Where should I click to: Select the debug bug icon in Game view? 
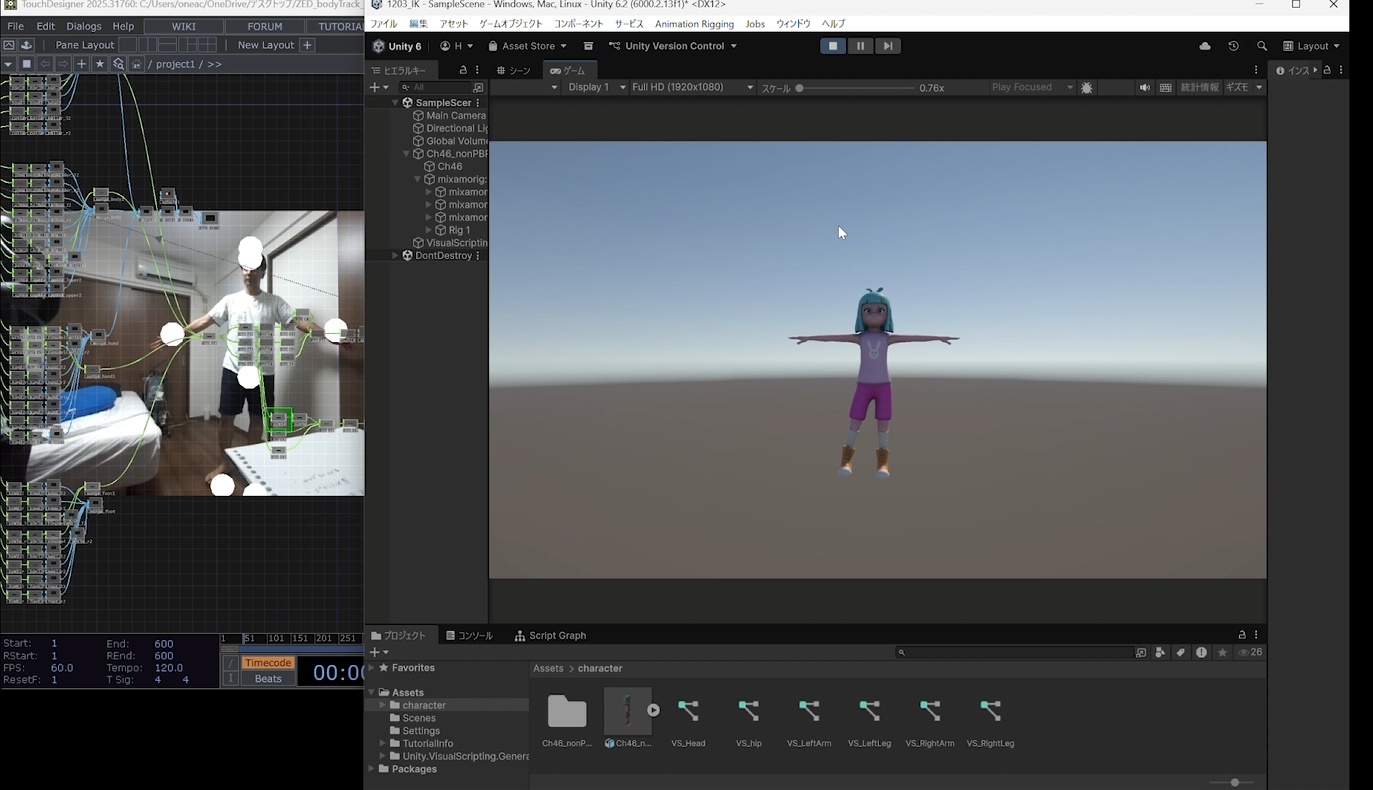(x=1086, y=87)
